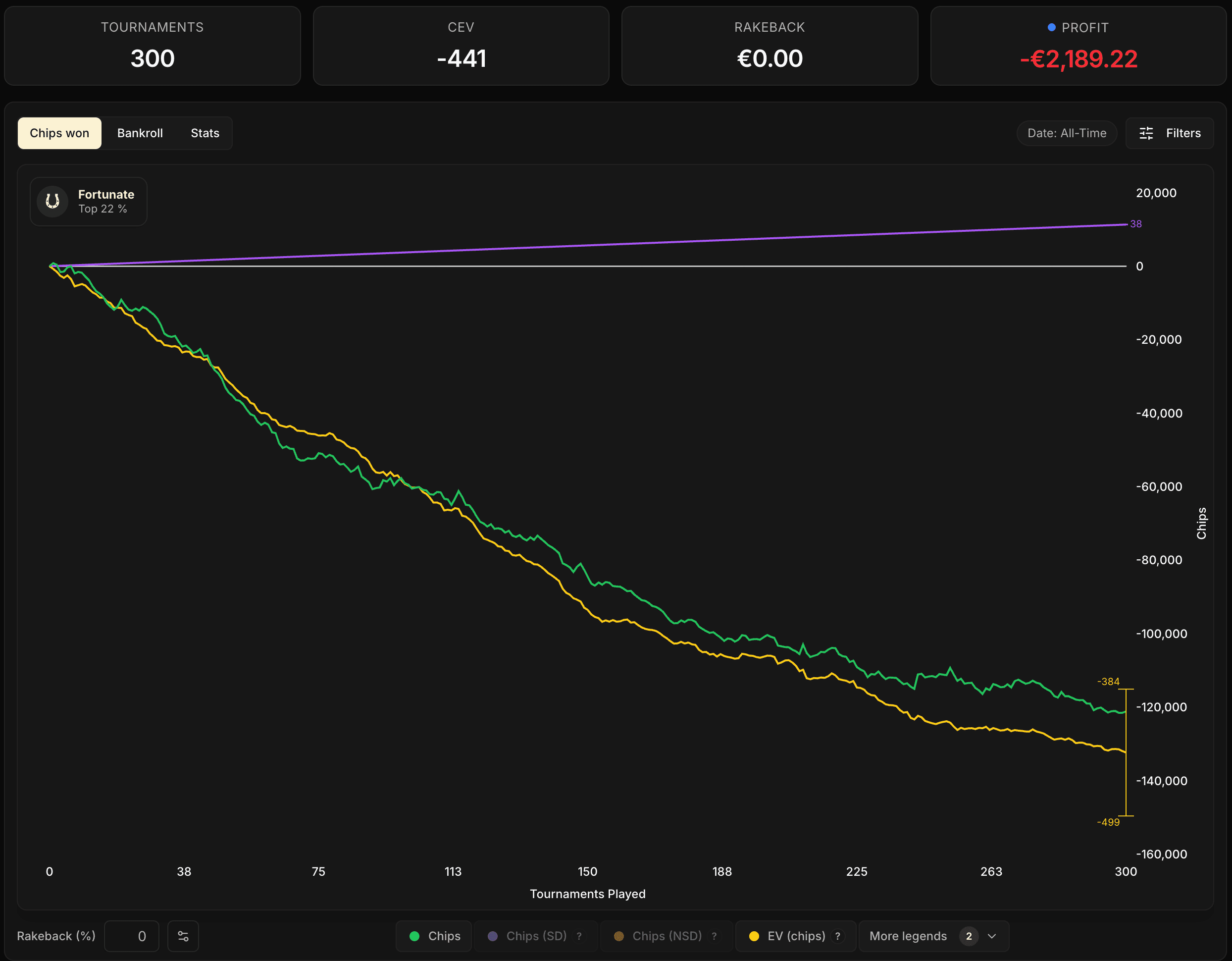Screen dimensions: 1232x961
Task: Click the blue dot beside PROFIT
Action: click(x=1051, y=27)
